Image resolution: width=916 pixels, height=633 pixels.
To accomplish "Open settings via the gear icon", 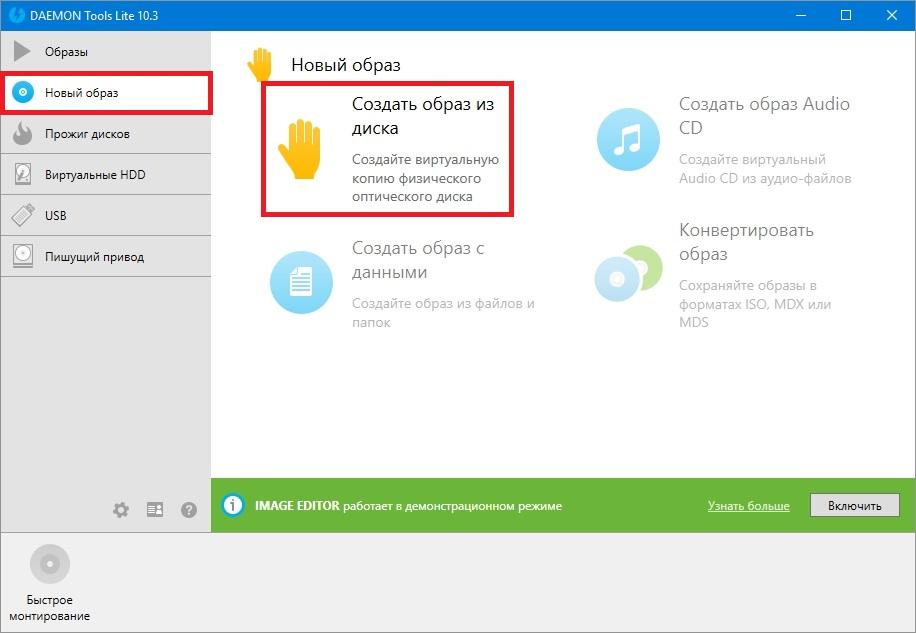I will click(121, 510).
